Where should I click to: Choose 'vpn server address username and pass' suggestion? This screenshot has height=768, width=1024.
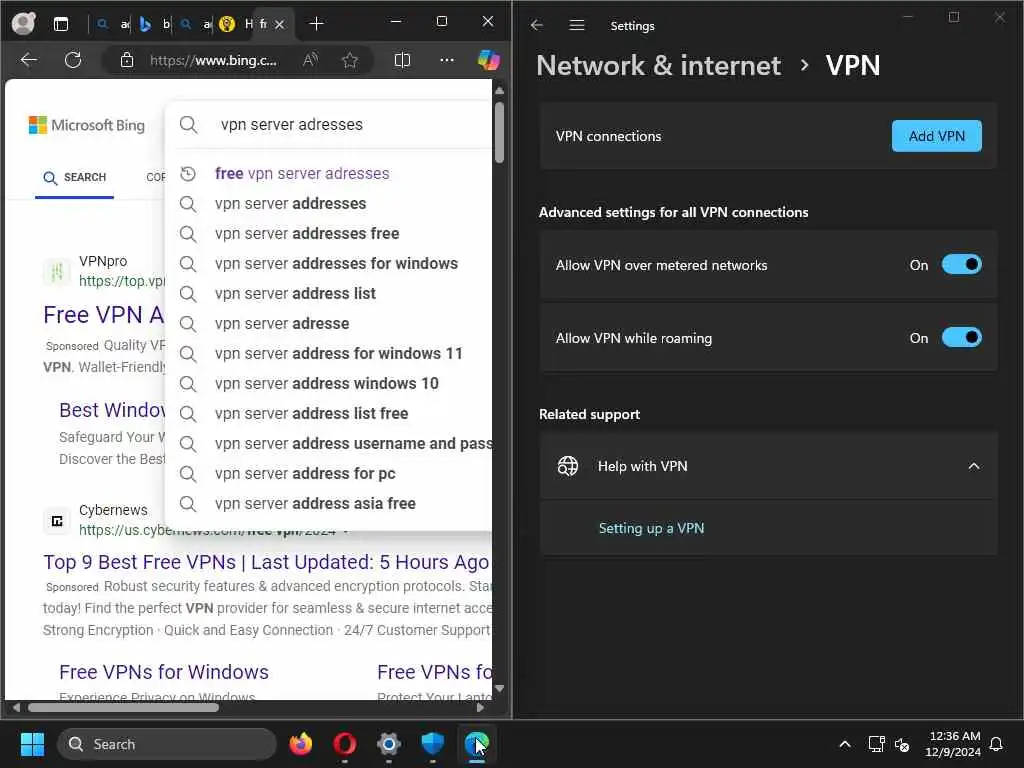pos(353,443)
